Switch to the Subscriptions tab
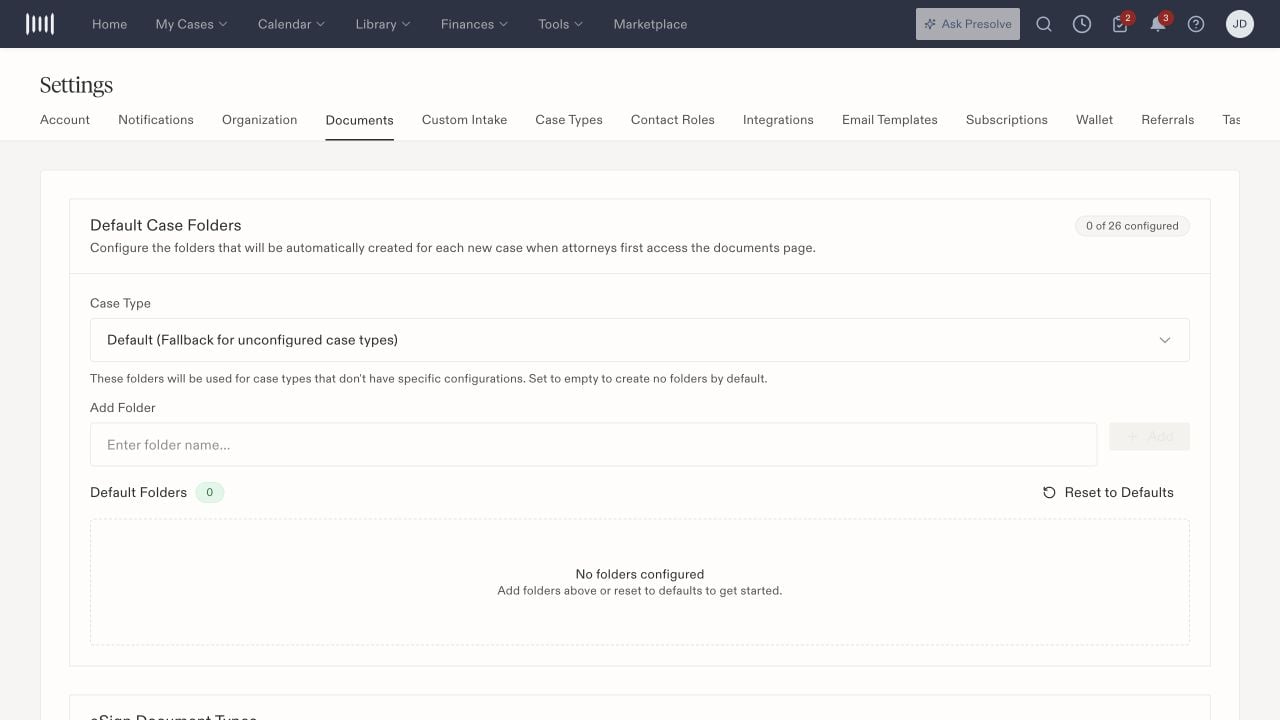Viewport: 1280px width, 720px height. click(1007, 120)
